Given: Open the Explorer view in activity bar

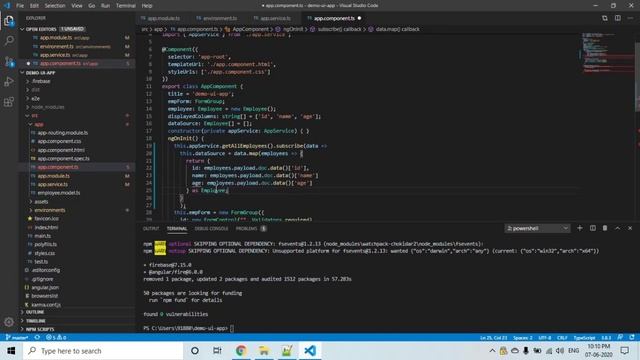Looking at the screenshot, I should (x=9, y=21).
